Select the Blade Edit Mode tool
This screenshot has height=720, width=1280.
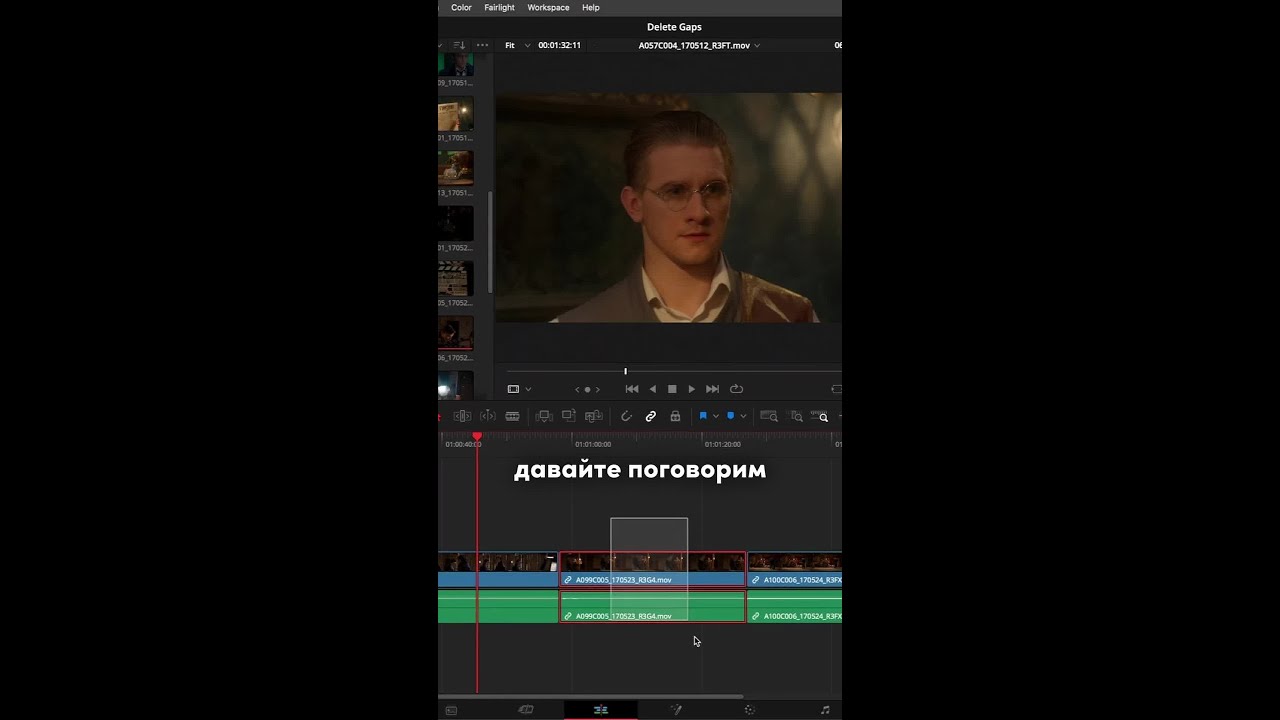[x=512, y=416]
